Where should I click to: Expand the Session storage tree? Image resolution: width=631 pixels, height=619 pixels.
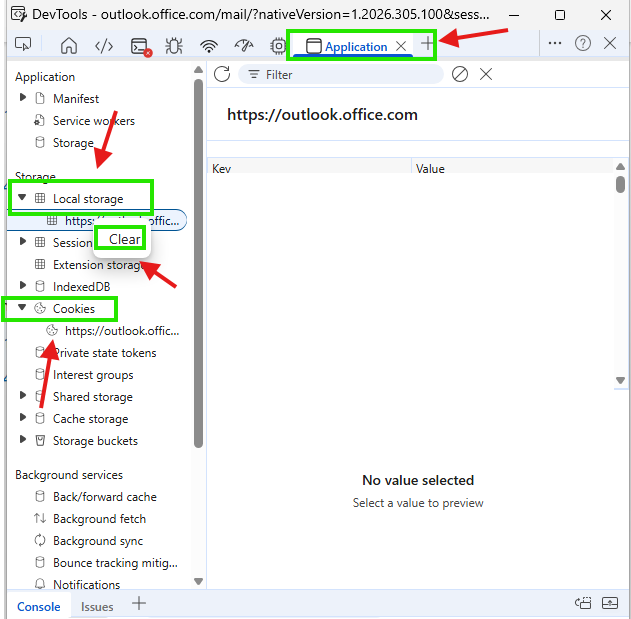point(23,241)
